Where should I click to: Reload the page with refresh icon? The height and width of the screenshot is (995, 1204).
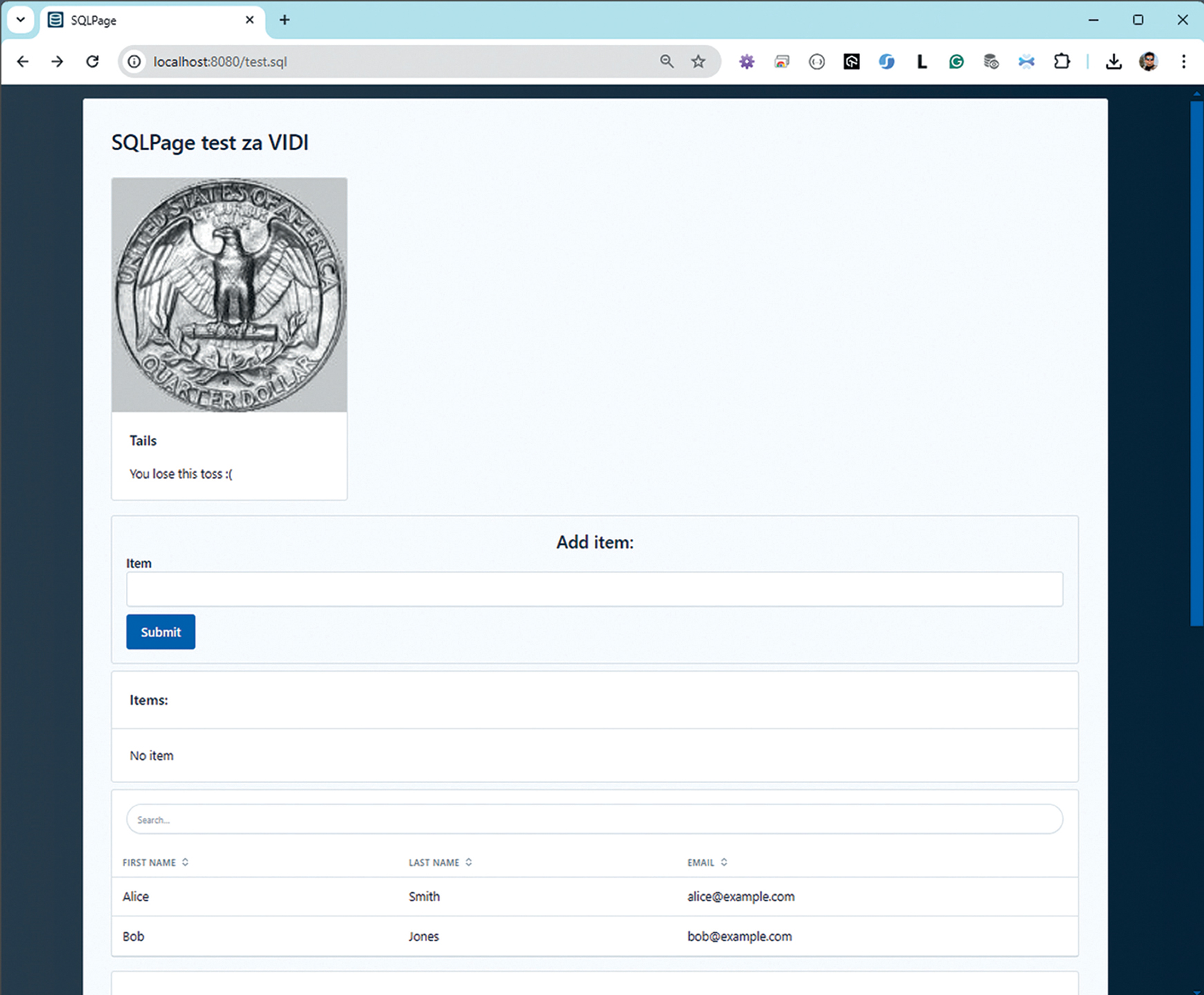93,61
